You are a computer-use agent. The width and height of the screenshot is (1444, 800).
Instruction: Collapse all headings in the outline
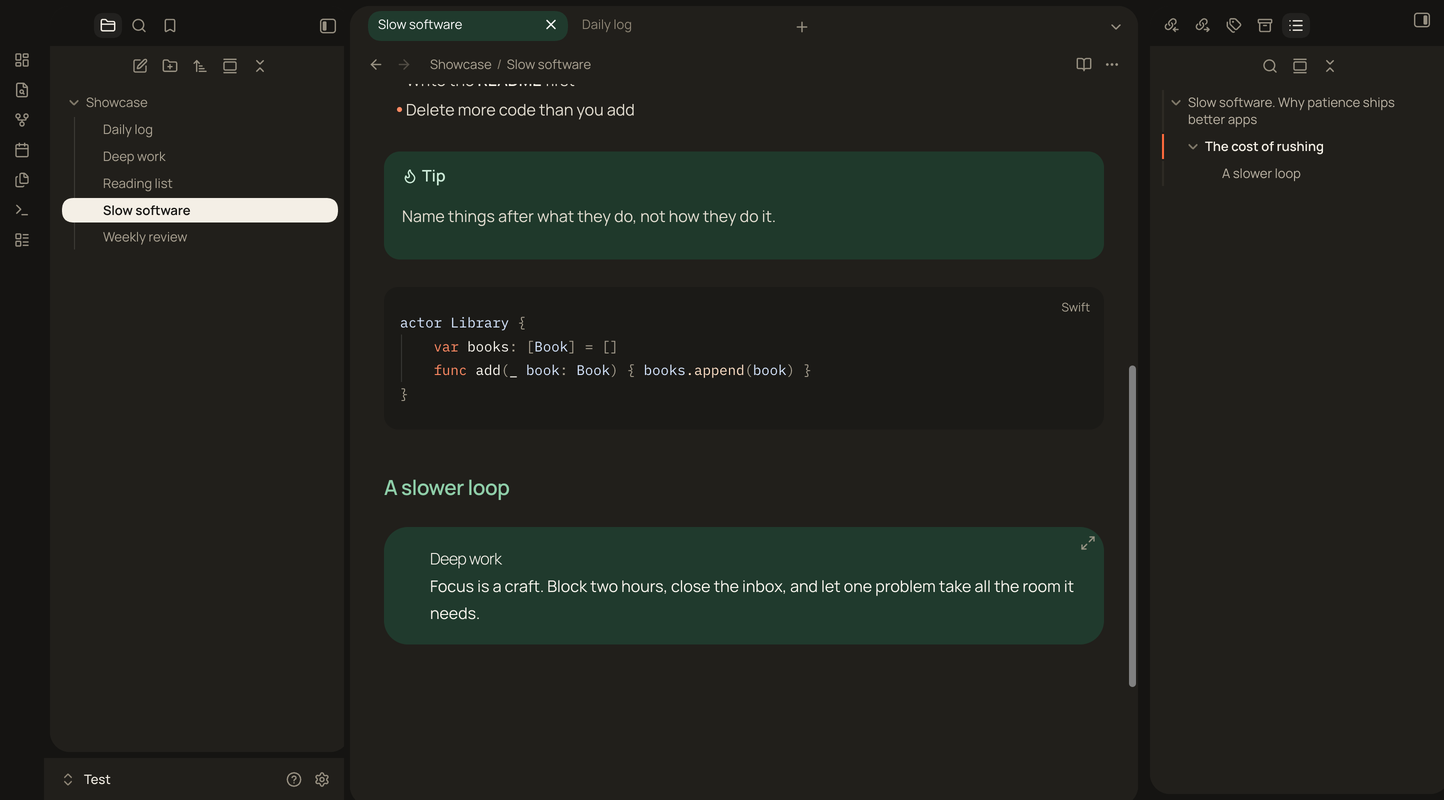click(x=1330, y=66)
